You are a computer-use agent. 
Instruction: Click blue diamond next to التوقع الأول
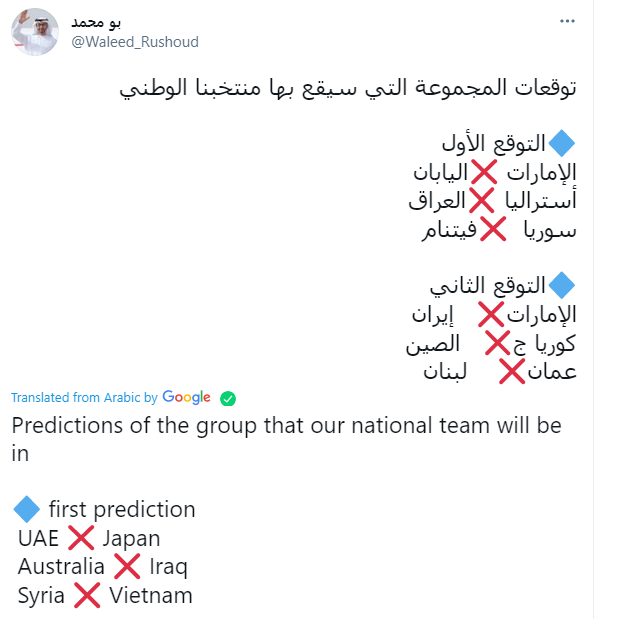click(x=562, y=143)
